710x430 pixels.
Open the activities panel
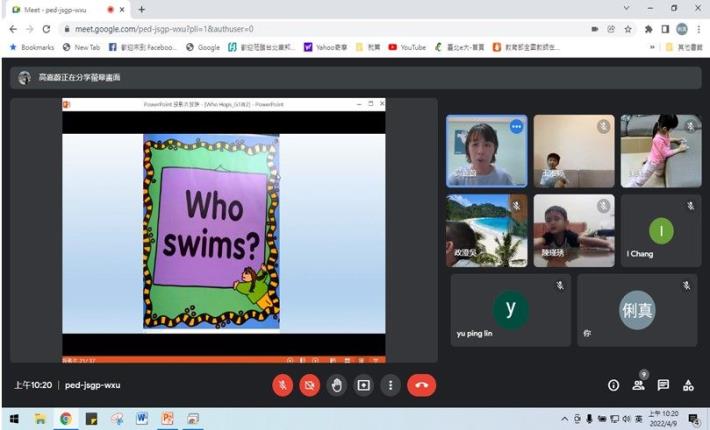[688, 385]
